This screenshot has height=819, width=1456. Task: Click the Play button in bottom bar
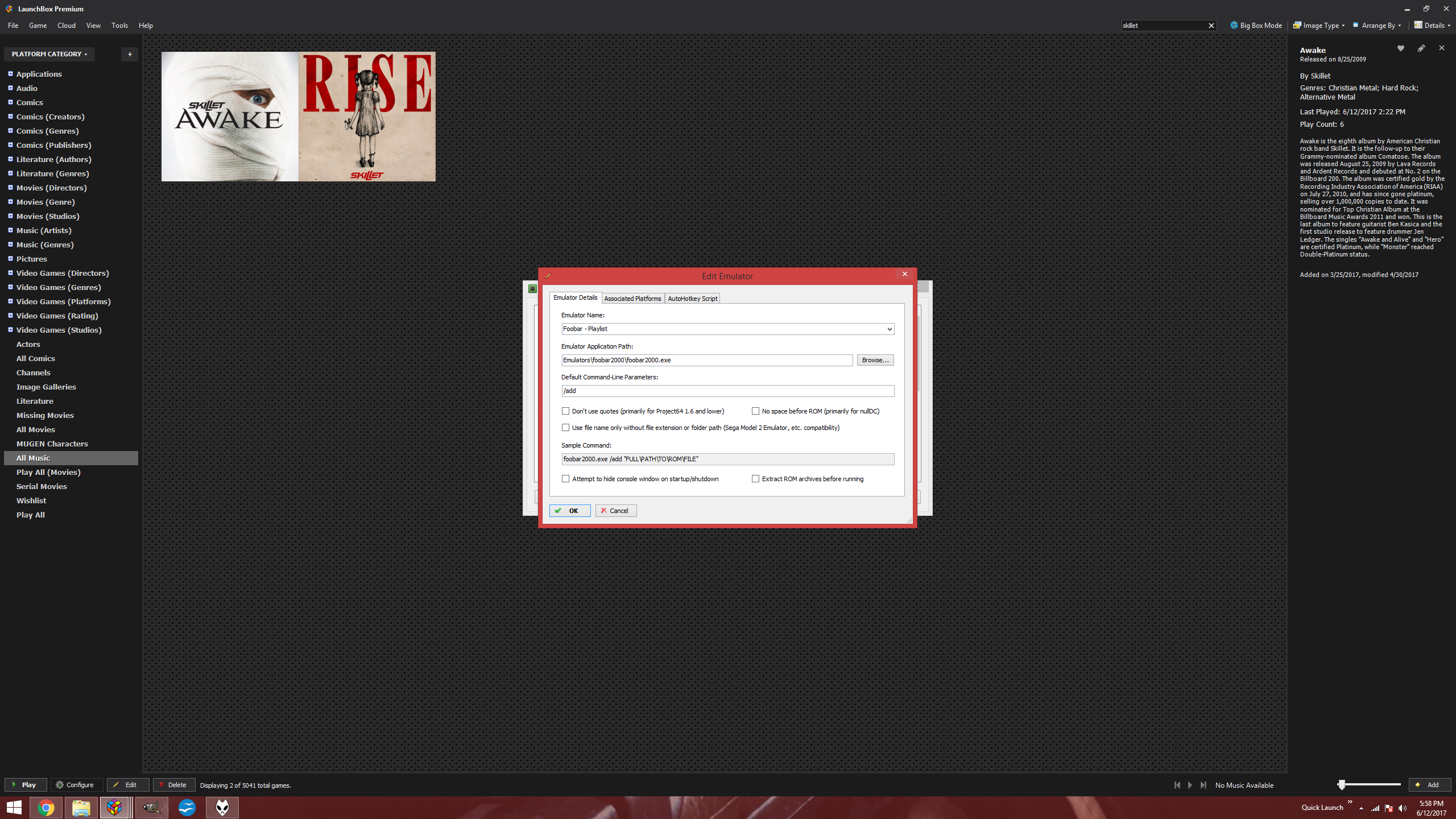(x=26, y=785)
